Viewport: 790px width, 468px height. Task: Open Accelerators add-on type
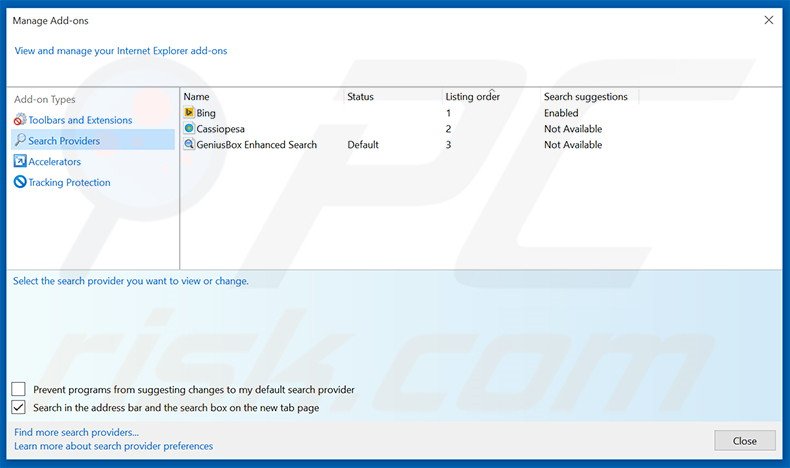point(54,162)
